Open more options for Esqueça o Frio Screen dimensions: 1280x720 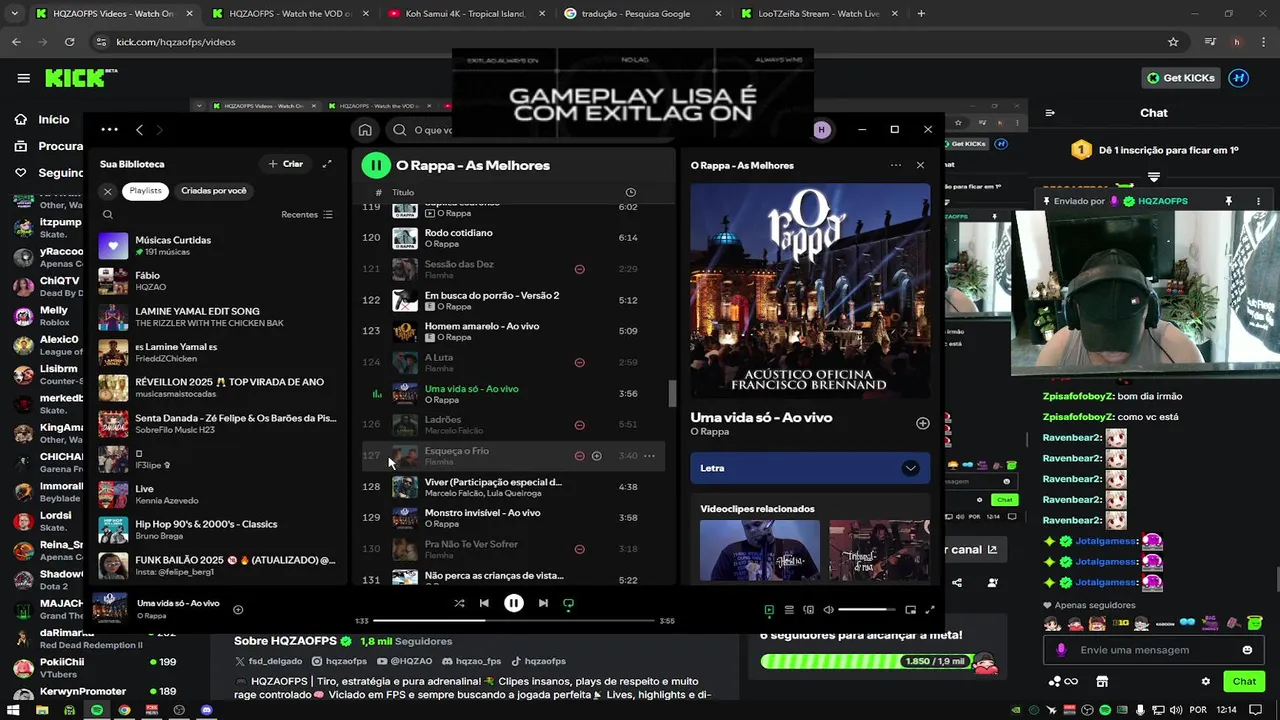[x=649, y=456]
